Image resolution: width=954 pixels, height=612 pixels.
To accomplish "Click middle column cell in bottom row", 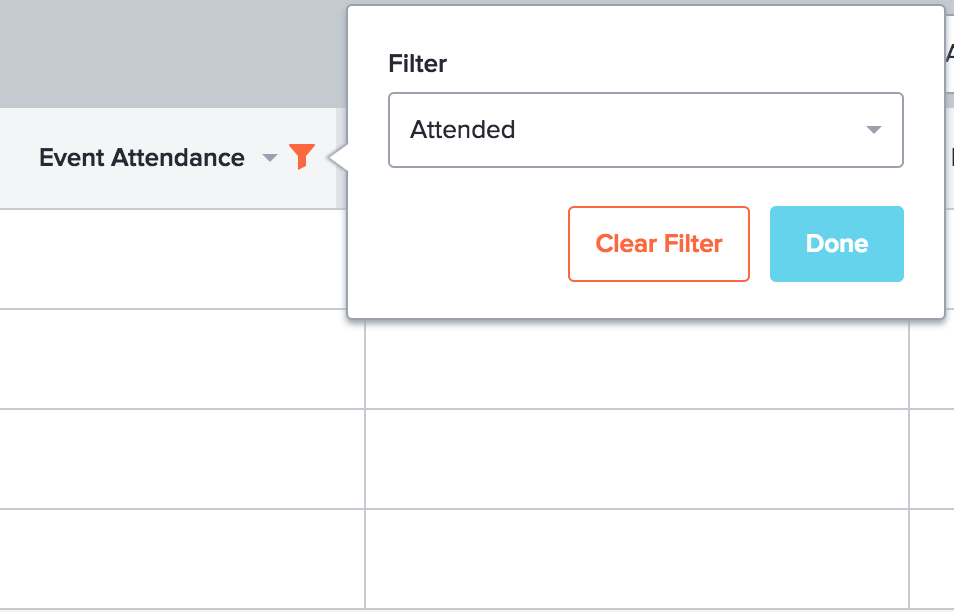I will click(x=637, y=558).
